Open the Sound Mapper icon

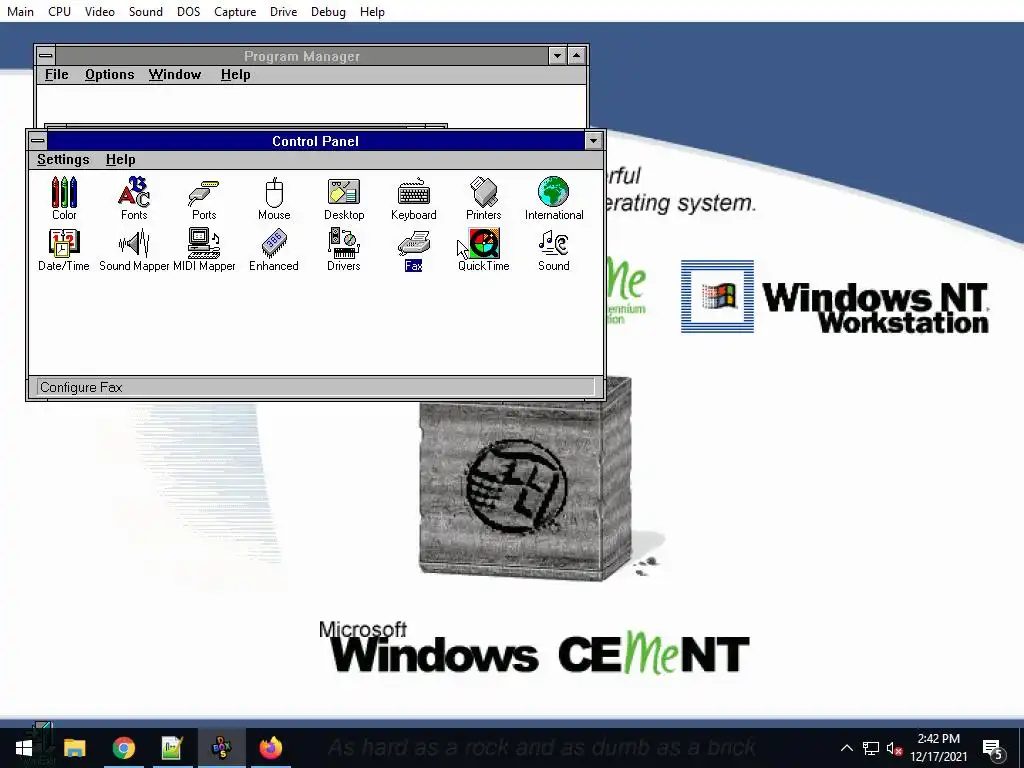(x=134, y=249)
